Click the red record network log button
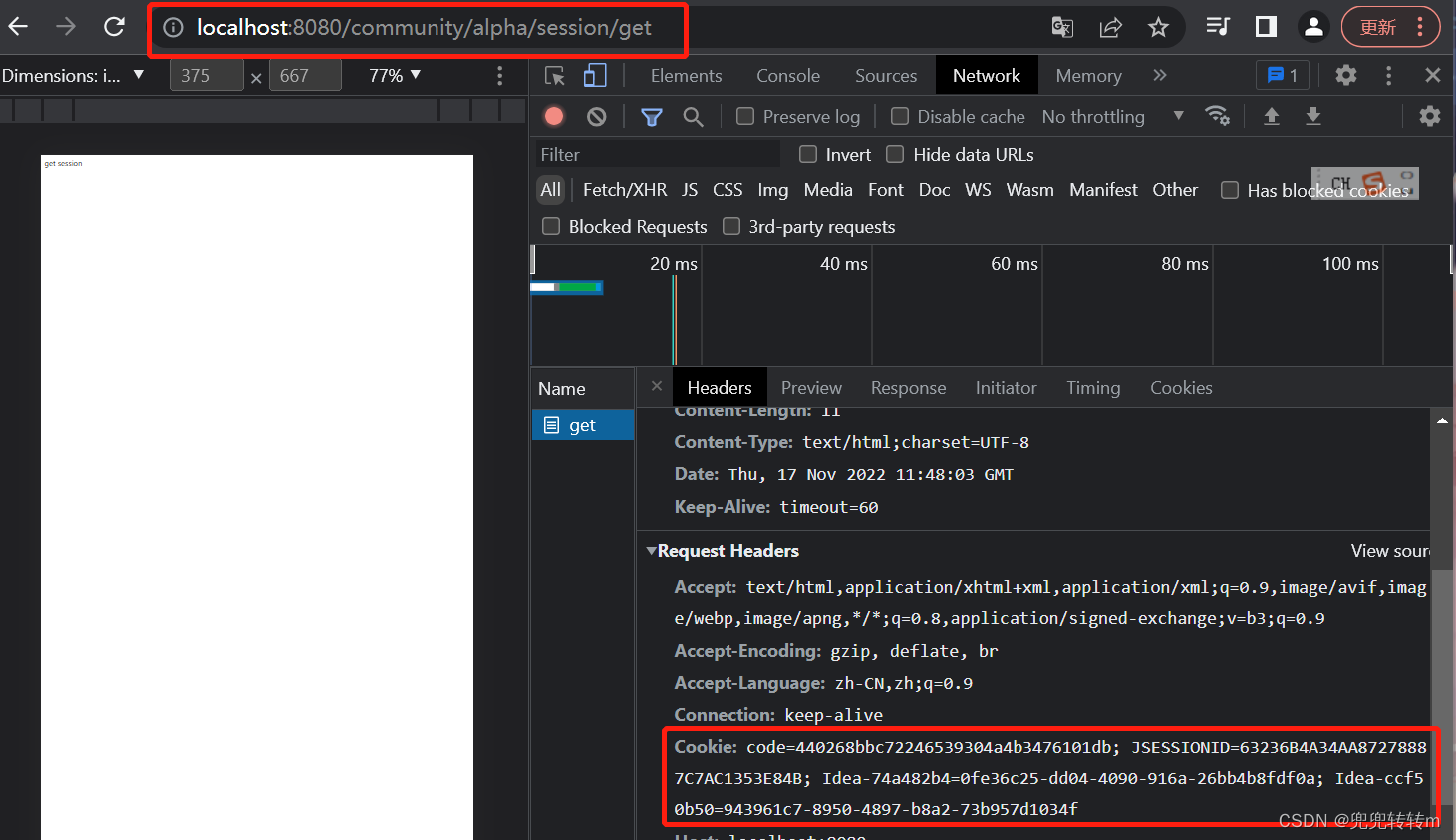Viewport: 1456px width, 840px height. click(554, 117)
